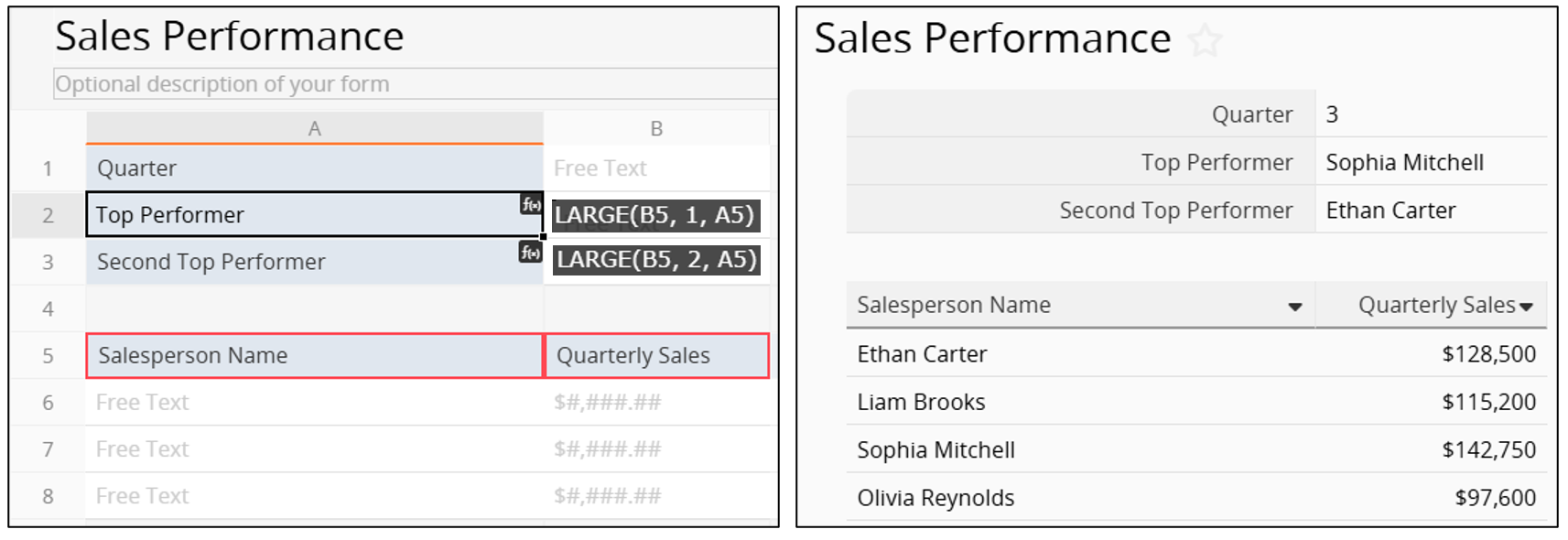This screenshot has width=1568, height=540.
Task: Open the Salesperson Name column sort dropdown
Action: point(1294,307)
